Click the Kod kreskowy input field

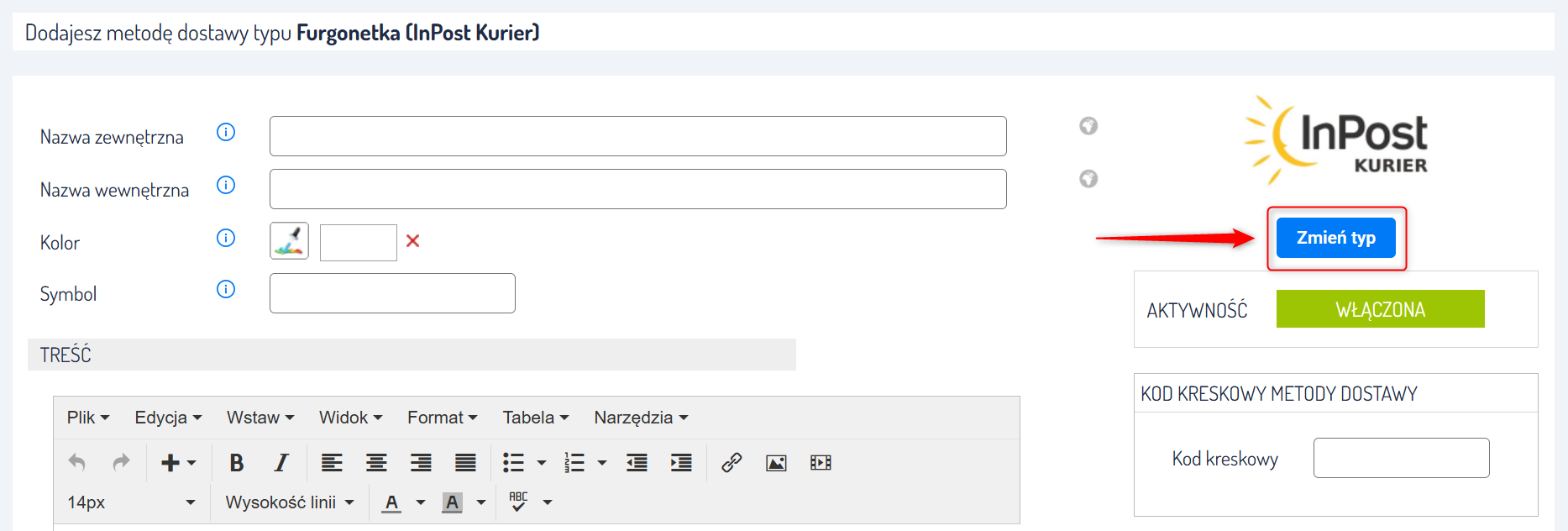pos(1401,458)
